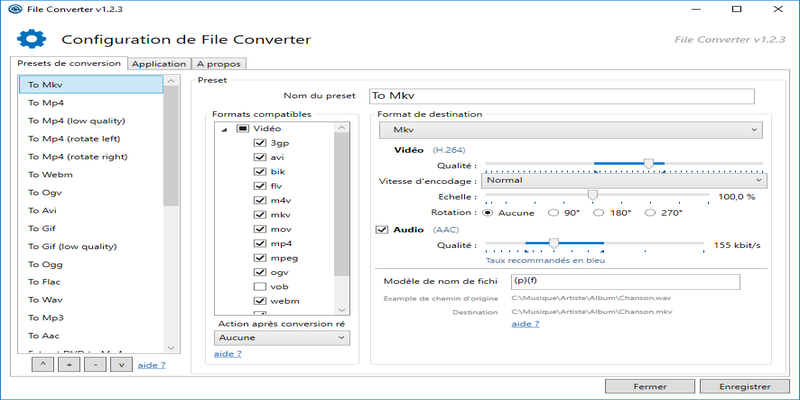Select the To Ogg preset

[x=91, y=264]
